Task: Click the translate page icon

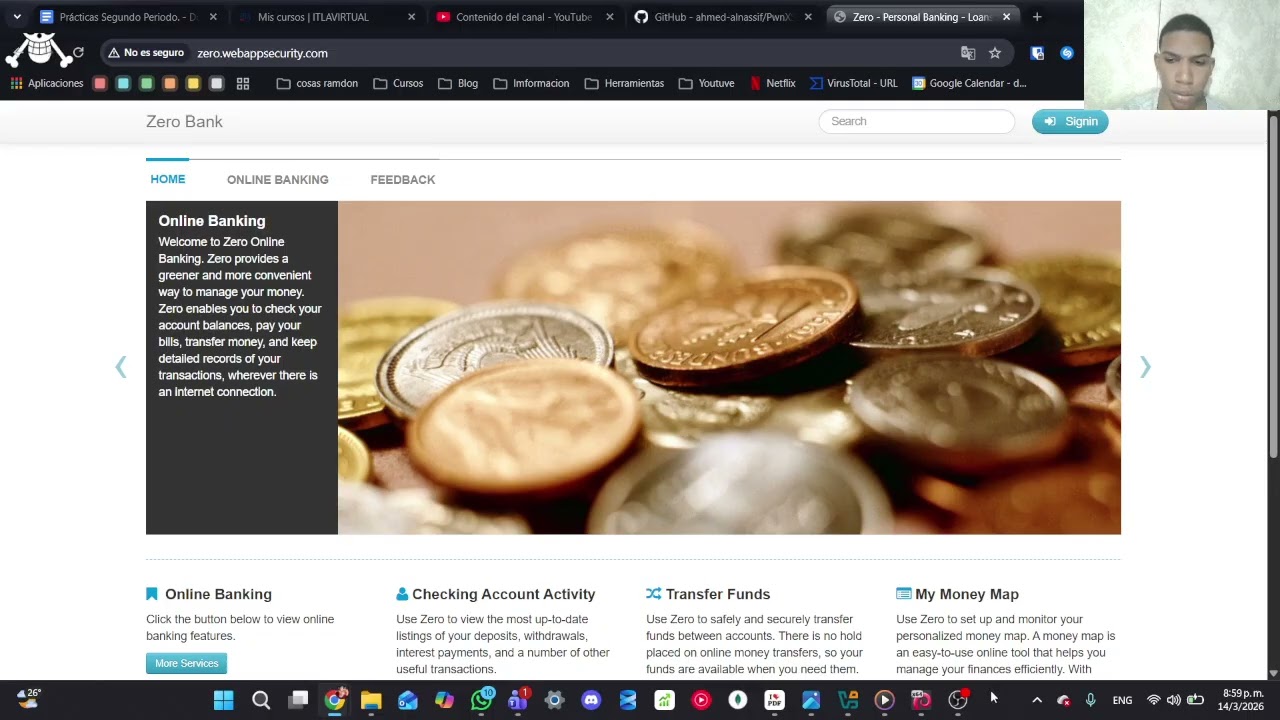Action: [968, 53]
